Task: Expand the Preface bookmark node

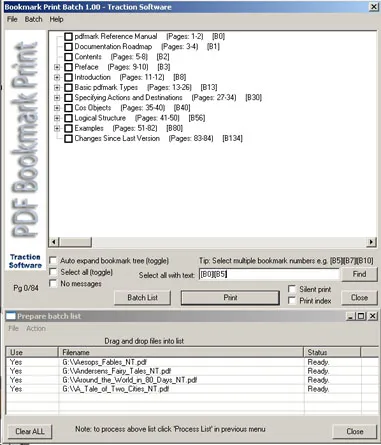Action: pyautogui.click(x=57, y=67)
